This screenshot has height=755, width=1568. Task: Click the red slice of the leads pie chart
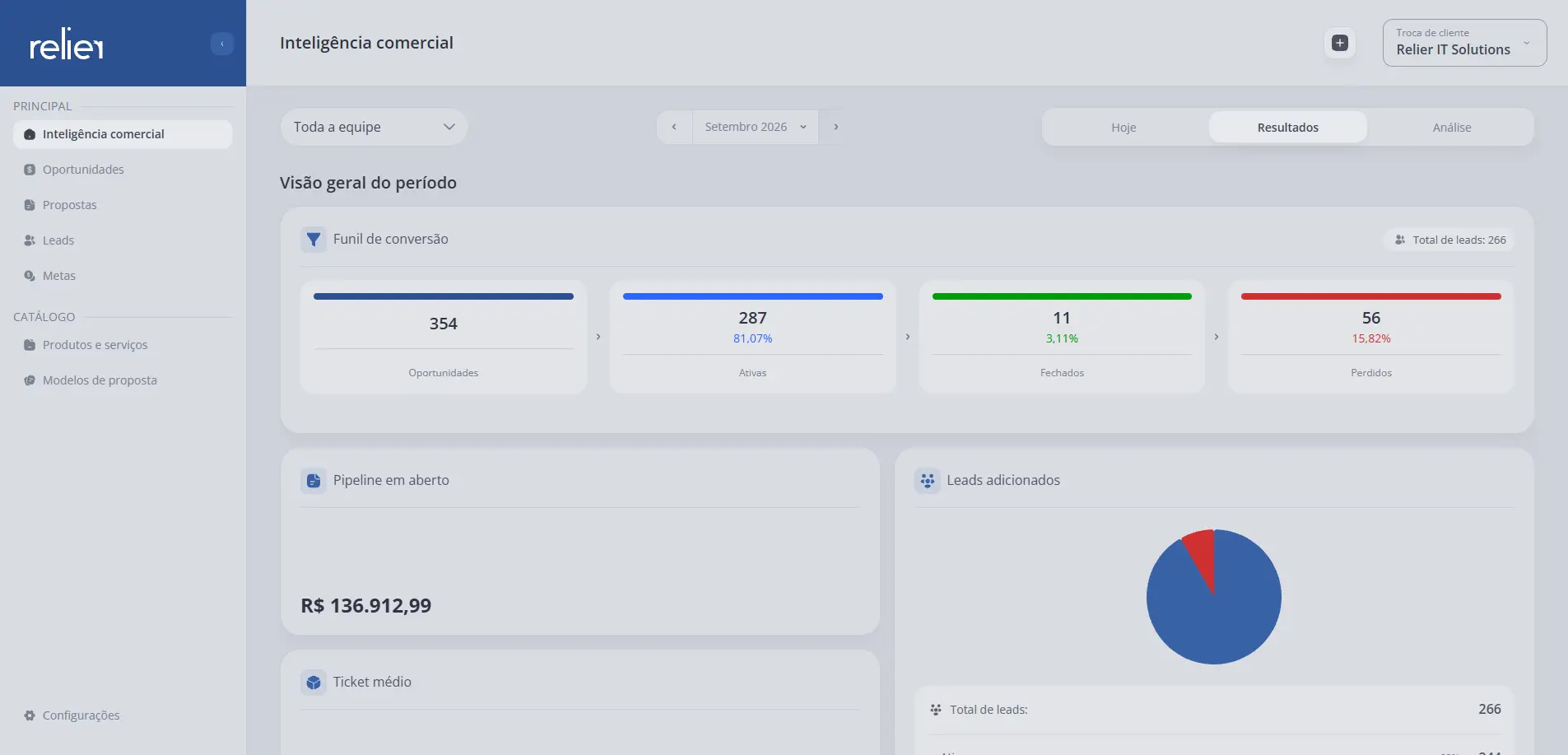tap(1203, 554)
